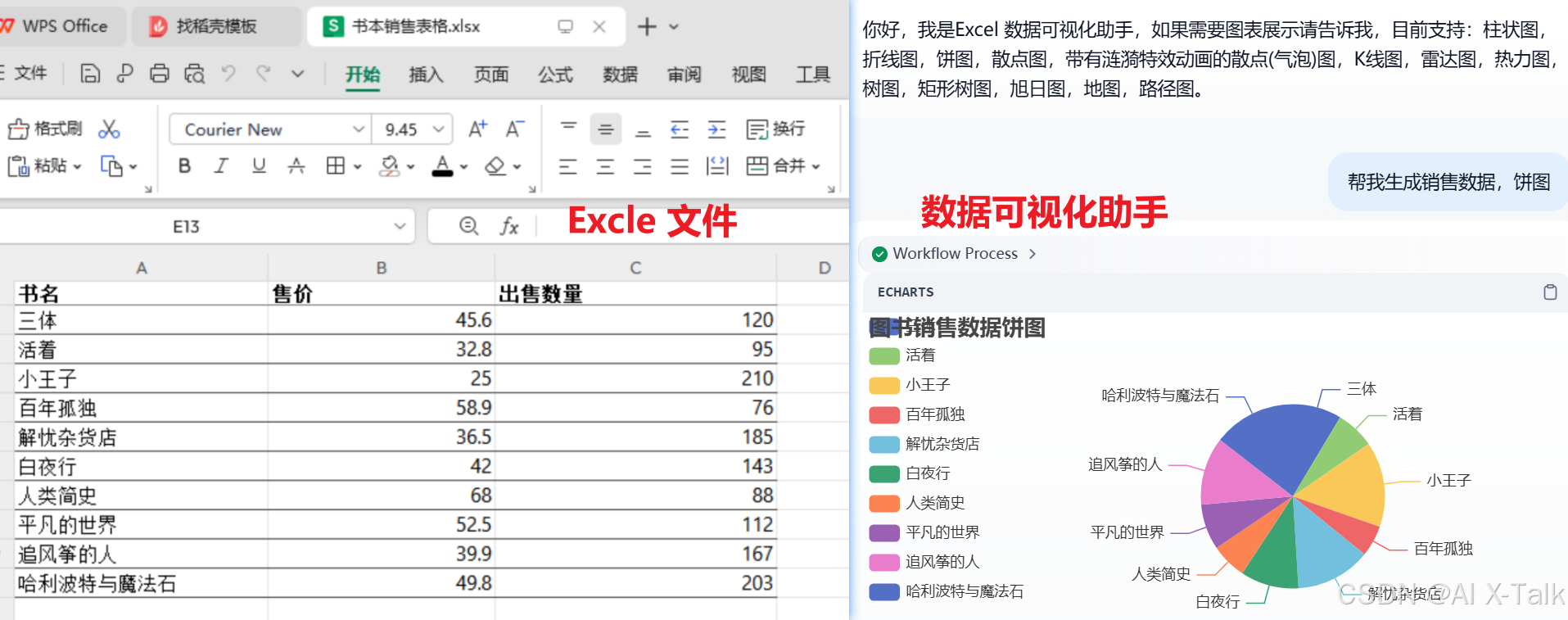
Task: Open the font name Courier New dropdown
Action: click(x=358, y=129)
